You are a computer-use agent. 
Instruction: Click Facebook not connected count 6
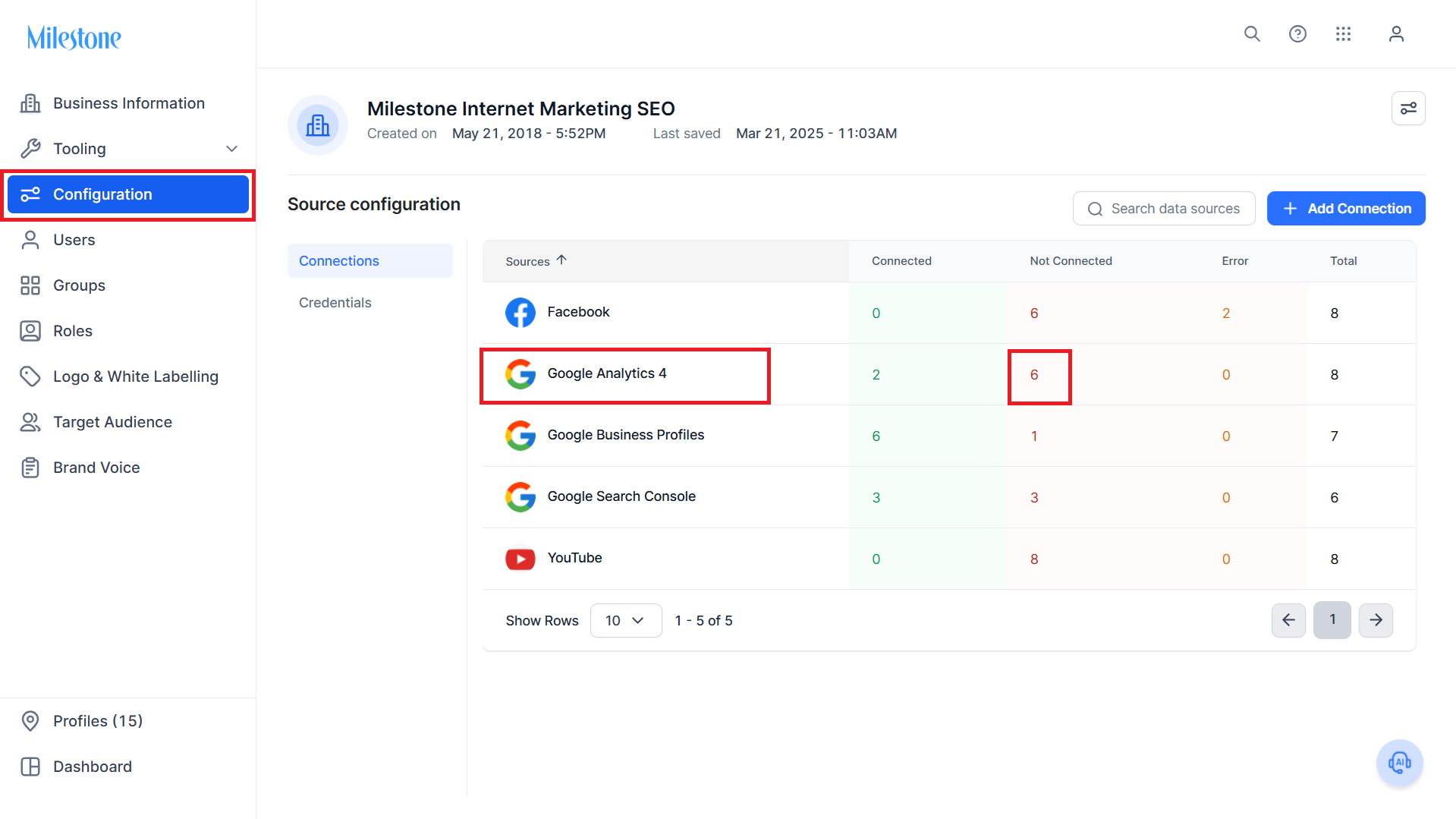click(x=1034, y=313)
